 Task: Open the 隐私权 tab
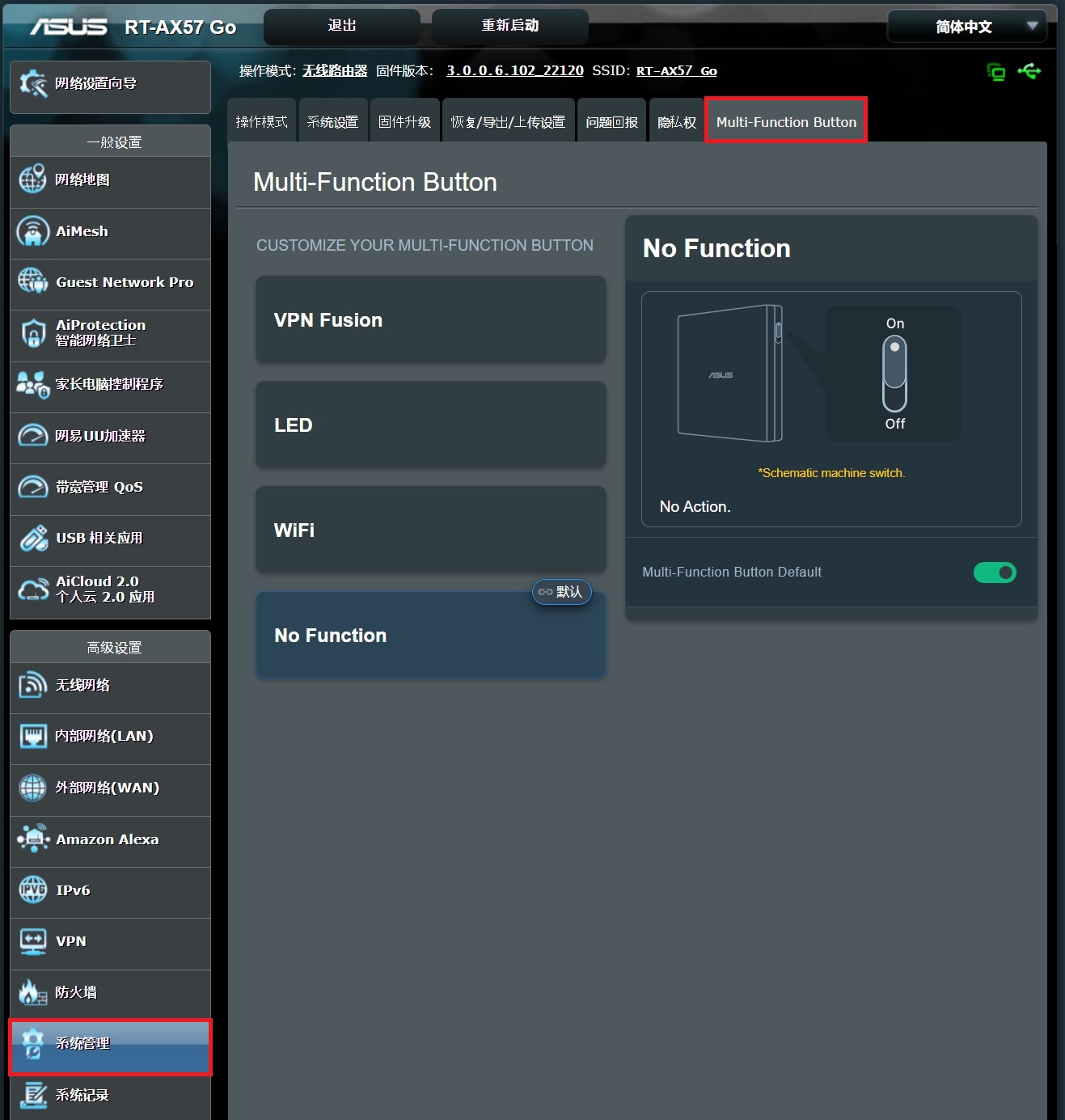click(677, 121)
